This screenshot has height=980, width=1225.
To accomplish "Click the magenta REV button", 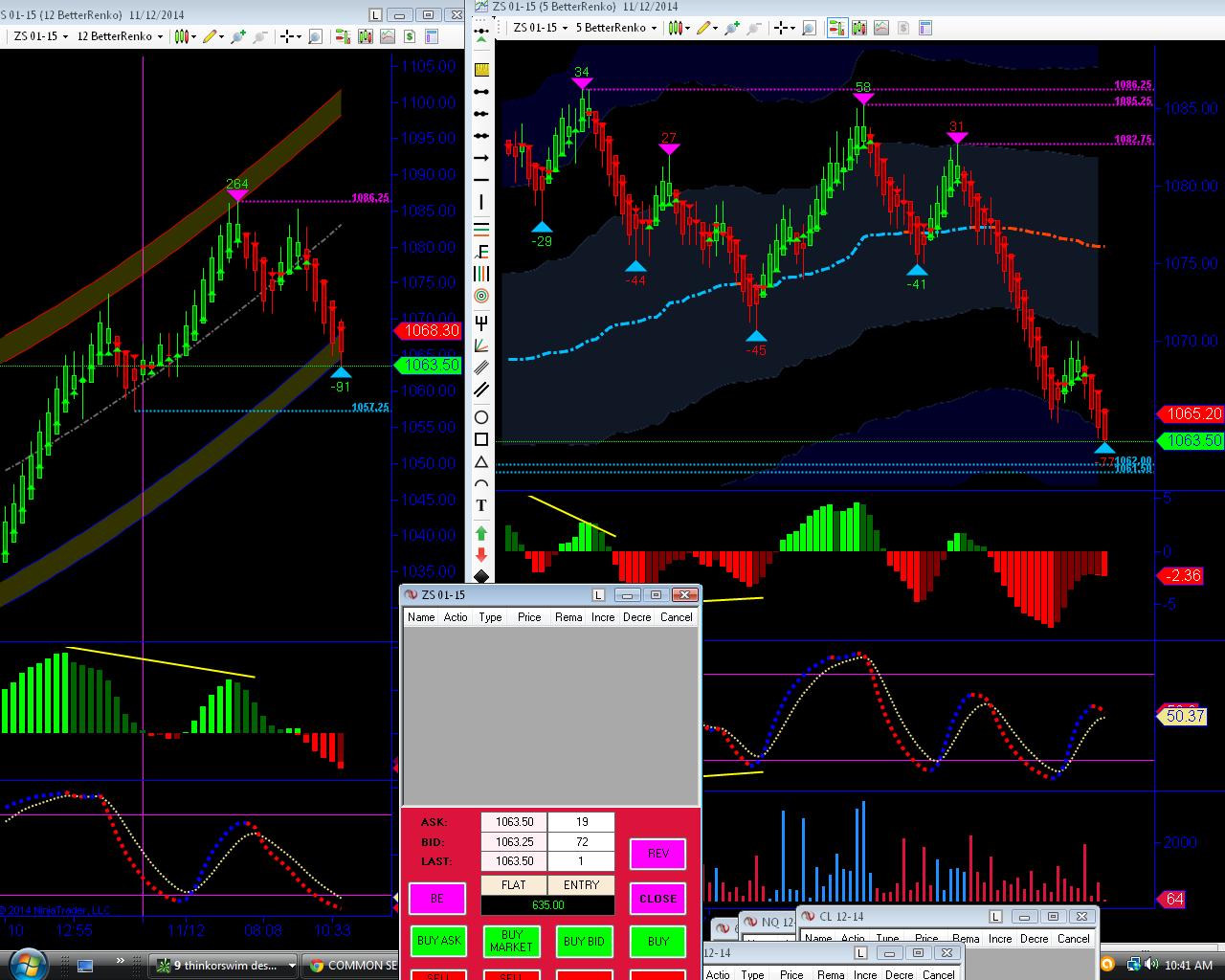I will coord(657,854).
